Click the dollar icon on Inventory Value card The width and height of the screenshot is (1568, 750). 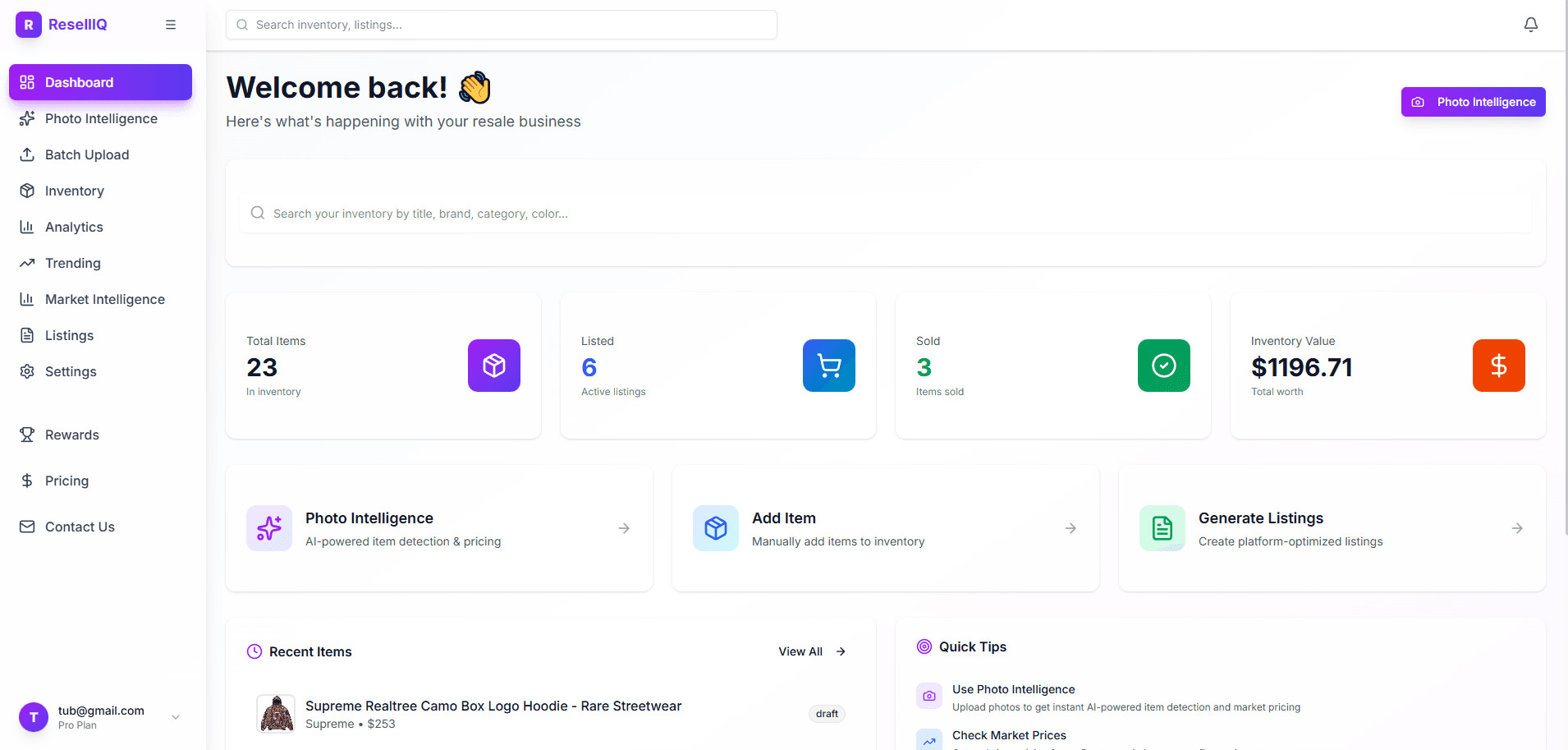(1498, 366)
